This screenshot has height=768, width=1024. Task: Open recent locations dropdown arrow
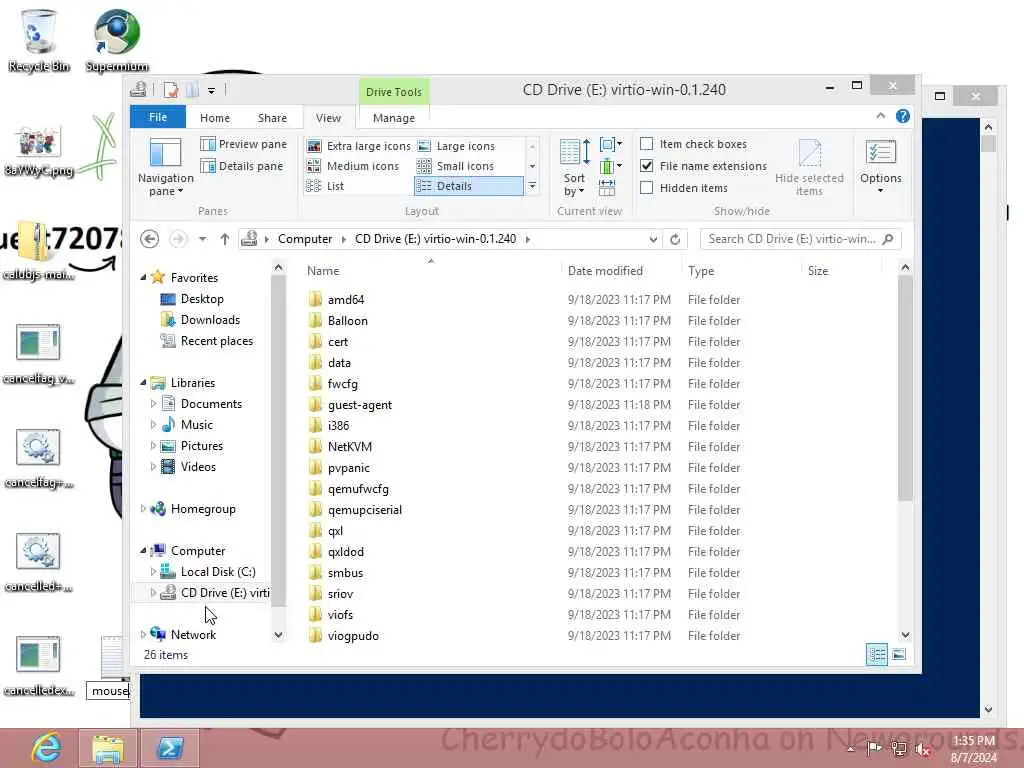click(202, 239)
